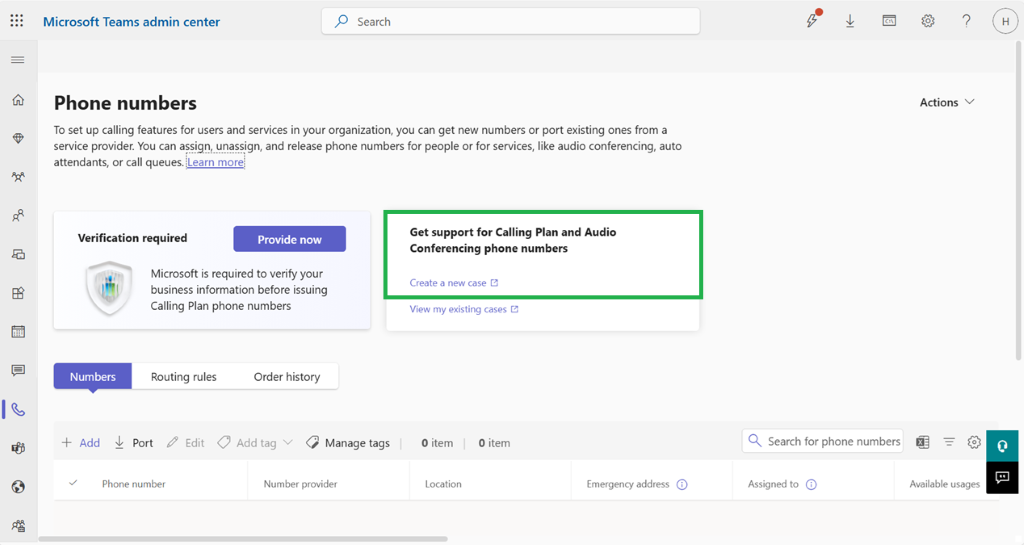Click Microsoft Teams admin center title
The height and width of the screenshot is (545, 1024).
click(x=131, y=22)
